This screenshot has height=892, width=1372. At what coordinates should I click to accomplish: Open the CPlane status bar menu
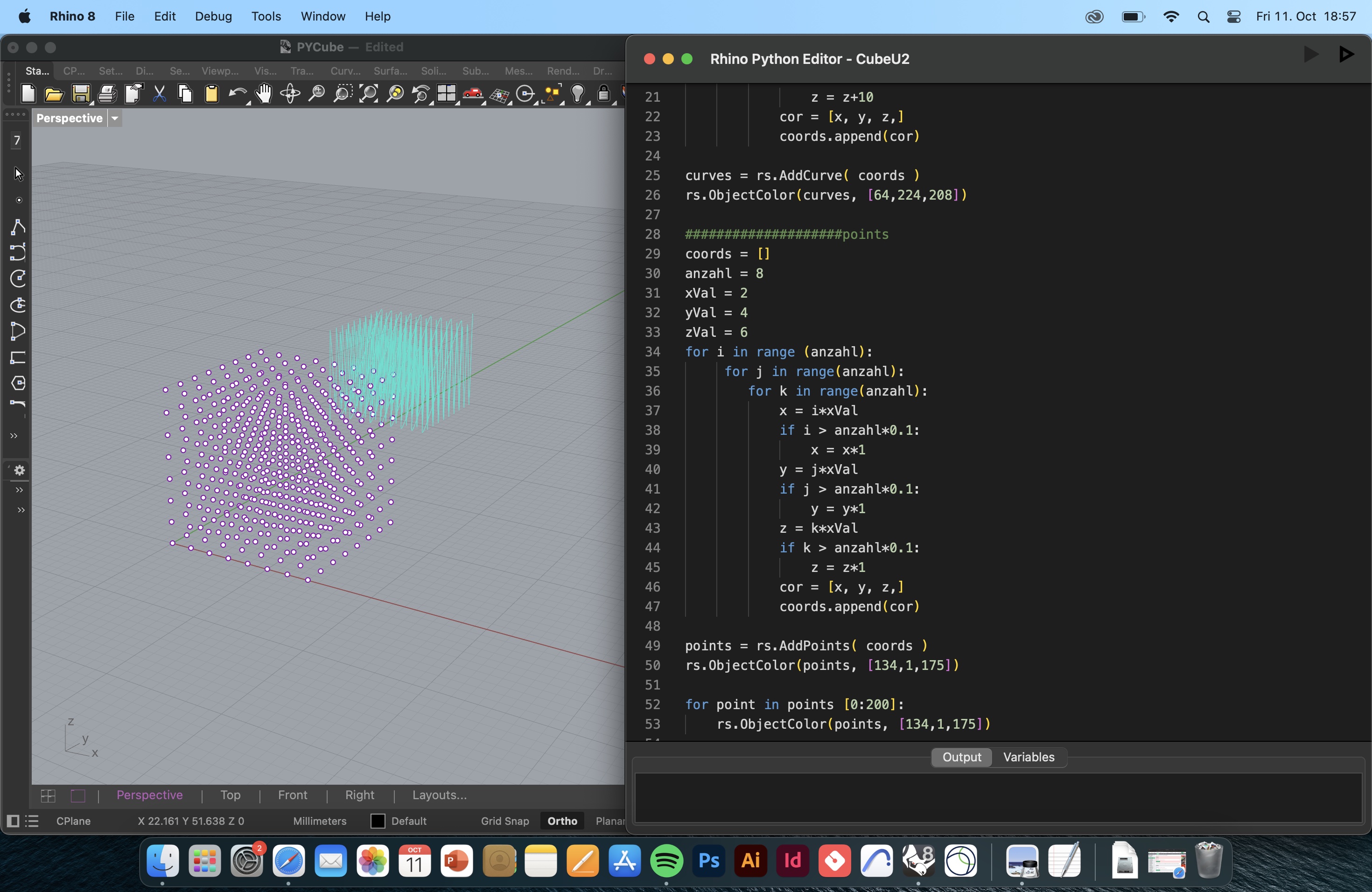coord(73,821)
